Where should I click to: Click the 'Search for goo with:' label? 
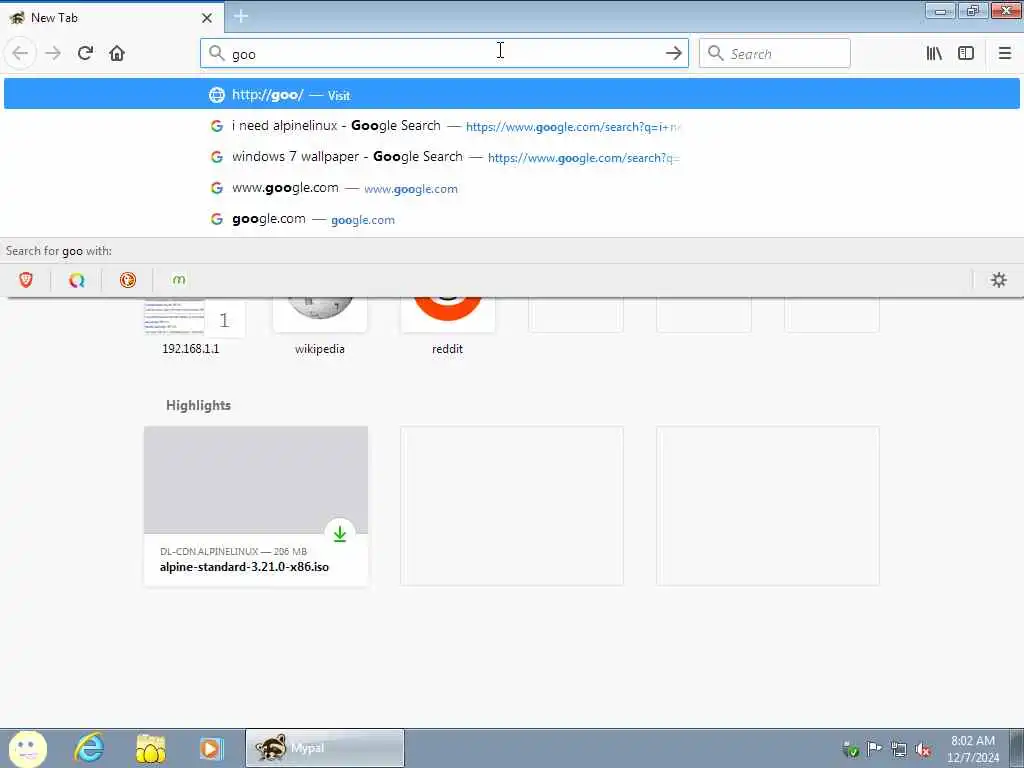pos(59,251)
